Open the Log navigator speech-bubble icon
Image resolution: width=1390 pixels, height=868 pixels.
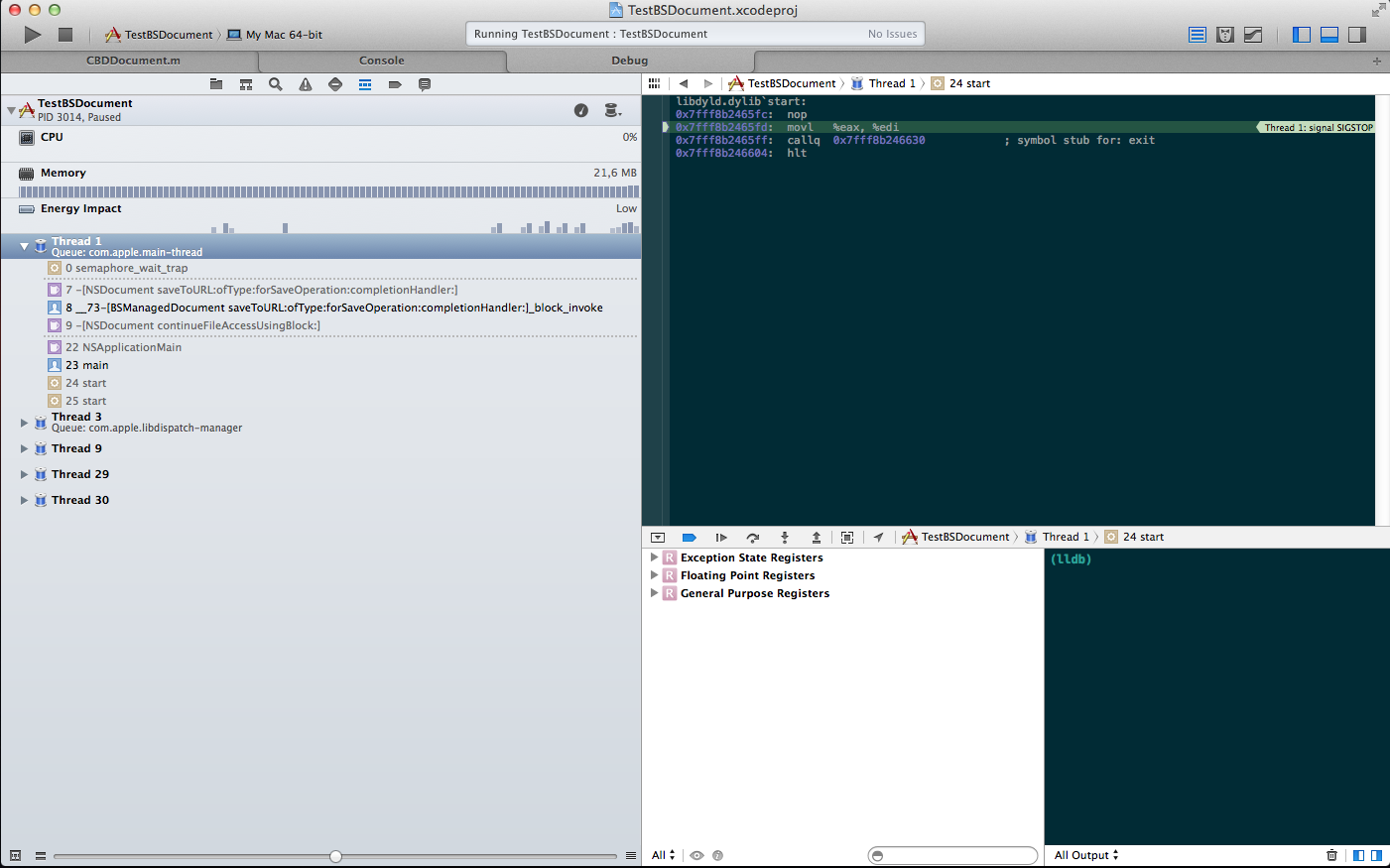point(425,84)
